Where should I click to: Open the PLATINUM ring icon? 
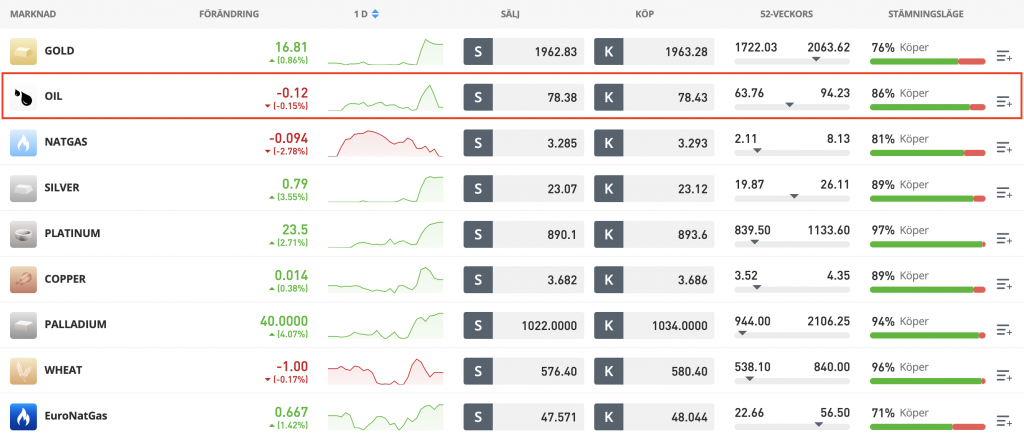click(x=23, y=234)
